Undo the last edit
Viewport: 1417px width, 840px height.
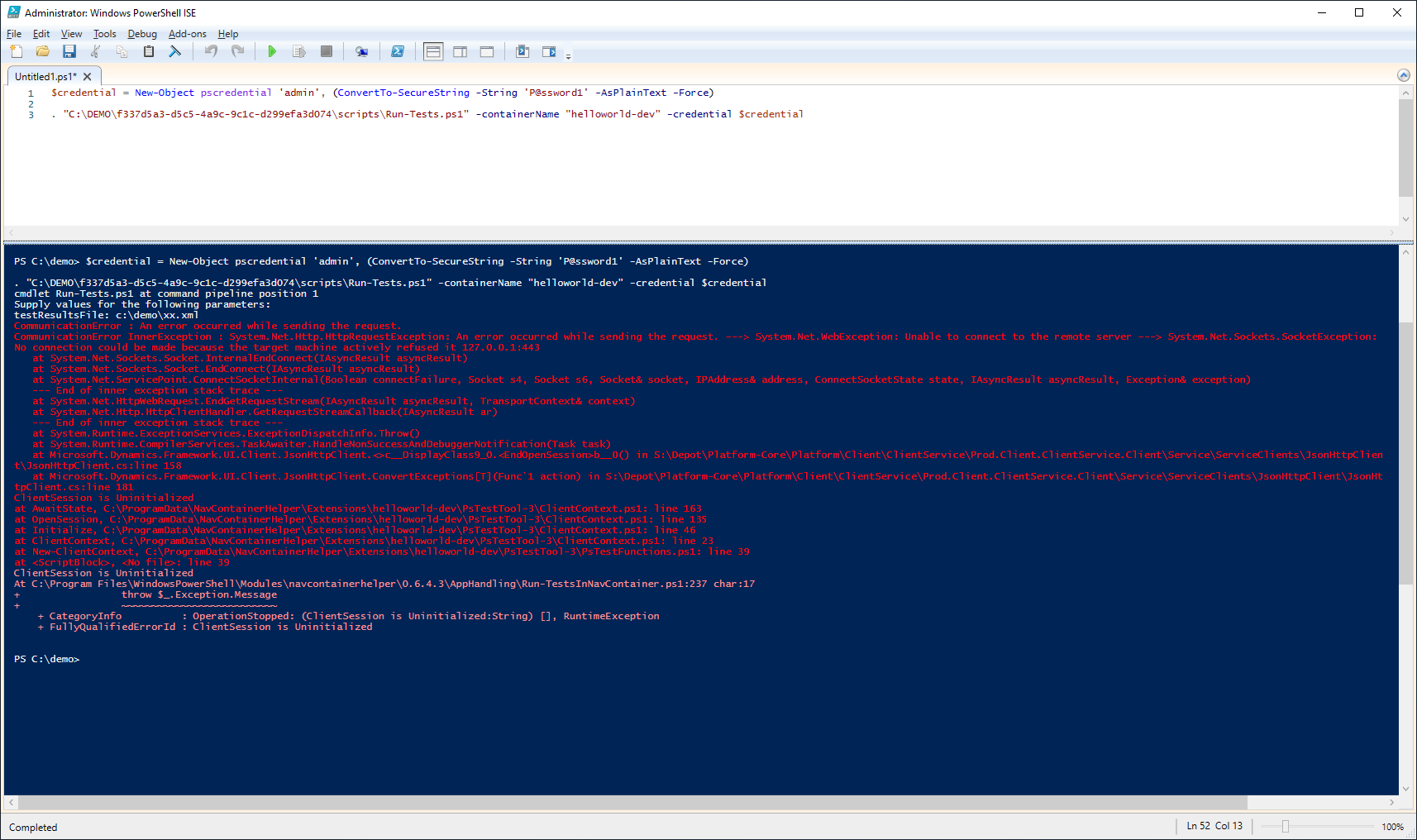click(211, 51)
